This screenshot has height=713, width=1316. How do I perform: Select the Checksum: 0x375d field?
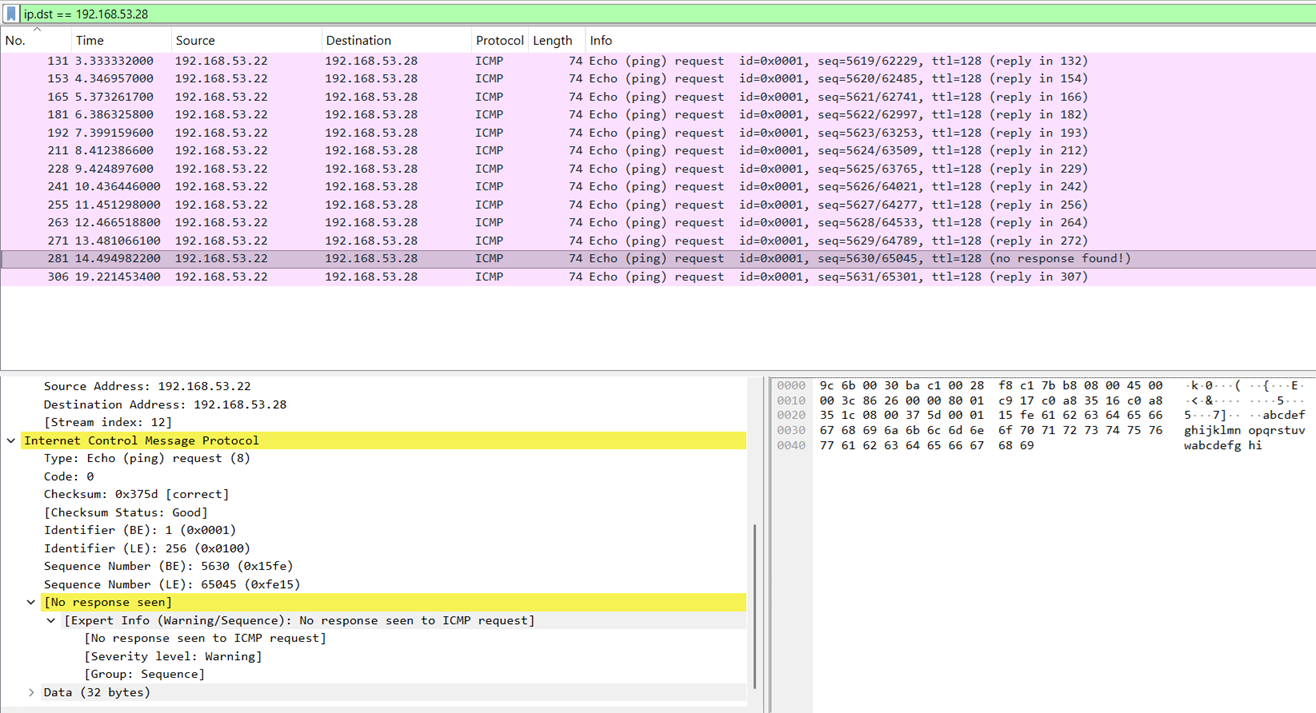tap(136, 495)
